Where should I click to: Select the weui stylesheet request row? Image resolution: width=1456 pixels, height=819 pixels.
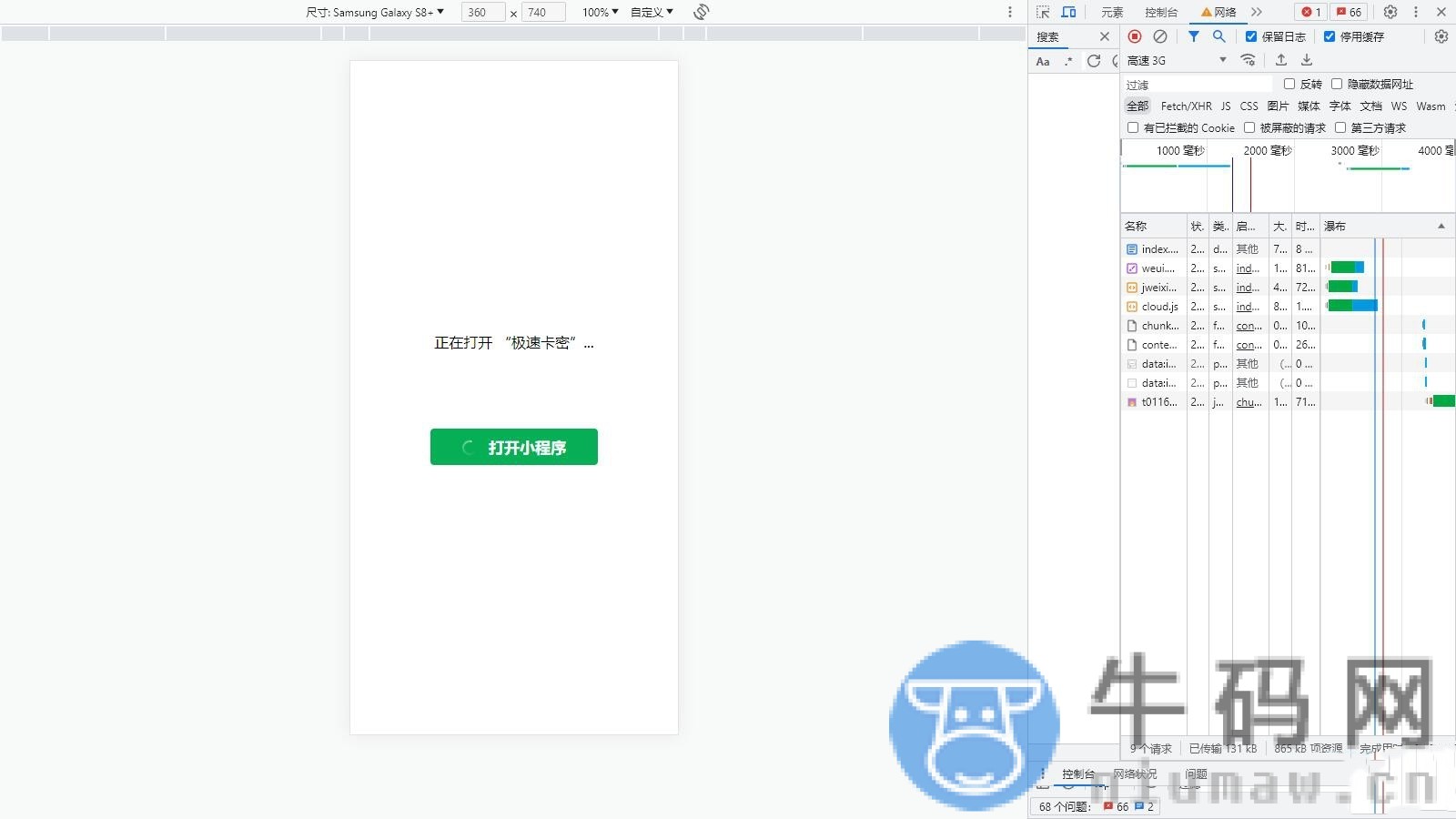(x=1288, y=268)
